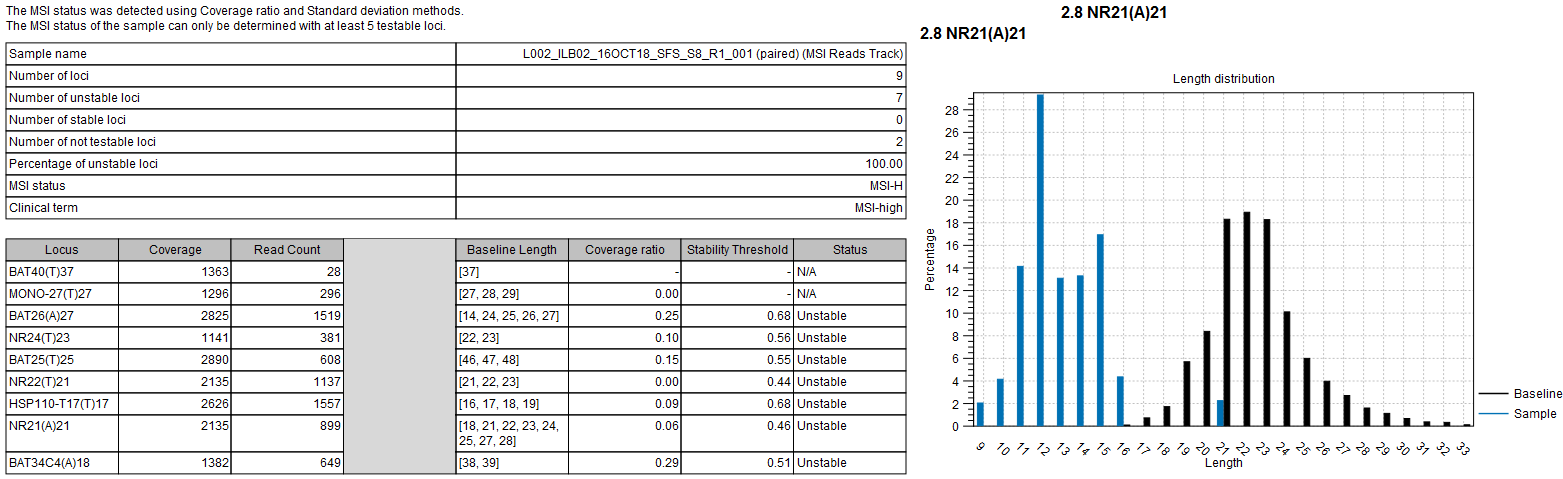The image size is (1563, 479).
Task: Click the Baseline legend entry
Action: (1537, 394)
